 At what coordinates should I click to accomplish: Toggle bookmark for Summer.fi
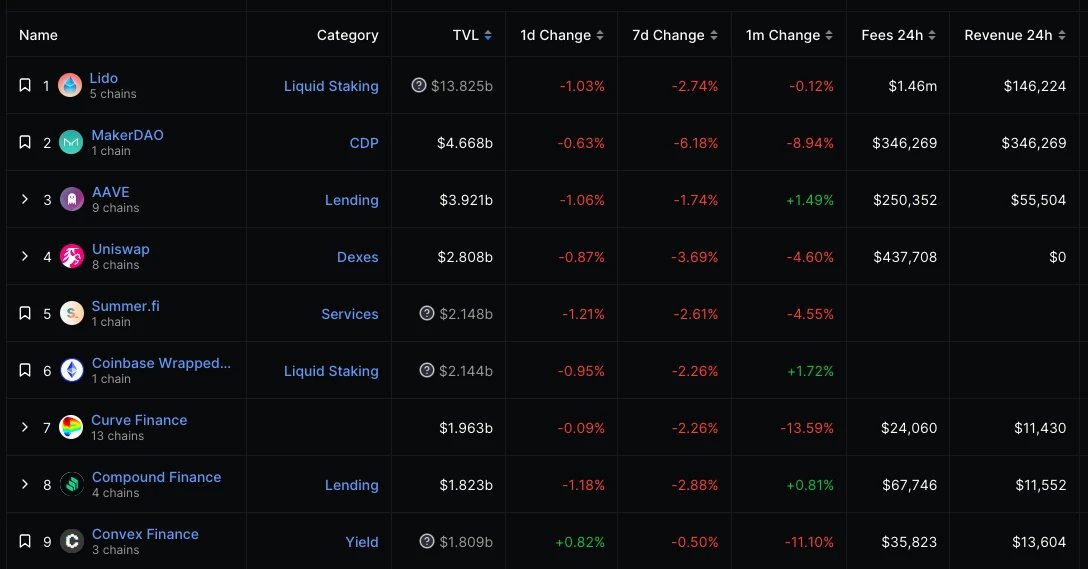pos(25,314)
